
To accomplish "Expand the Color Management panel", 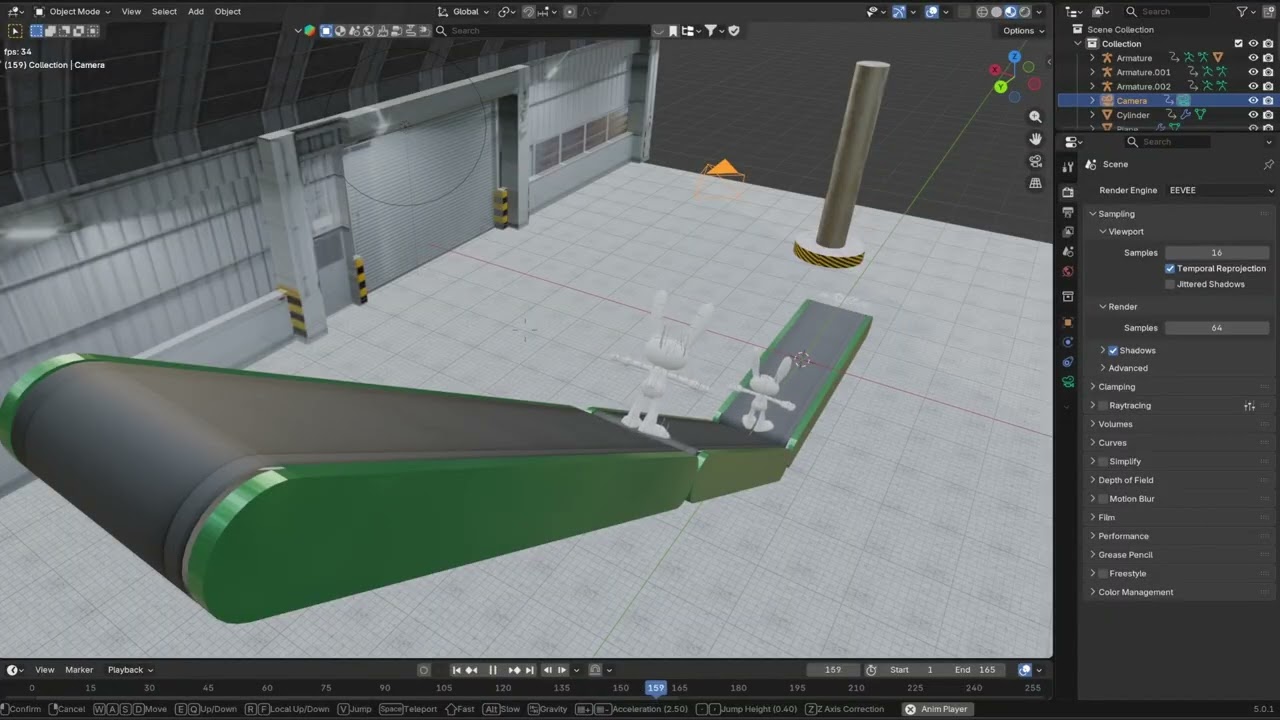I will tap(1093, 593).
